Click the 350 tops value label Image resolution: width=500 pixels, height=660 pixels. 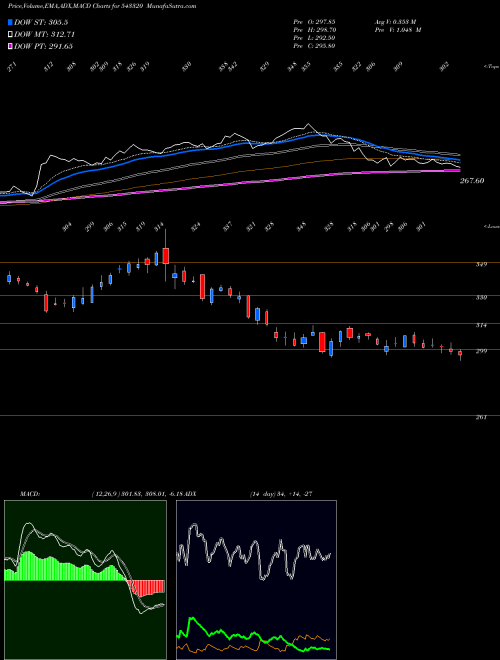coord(186,67)
